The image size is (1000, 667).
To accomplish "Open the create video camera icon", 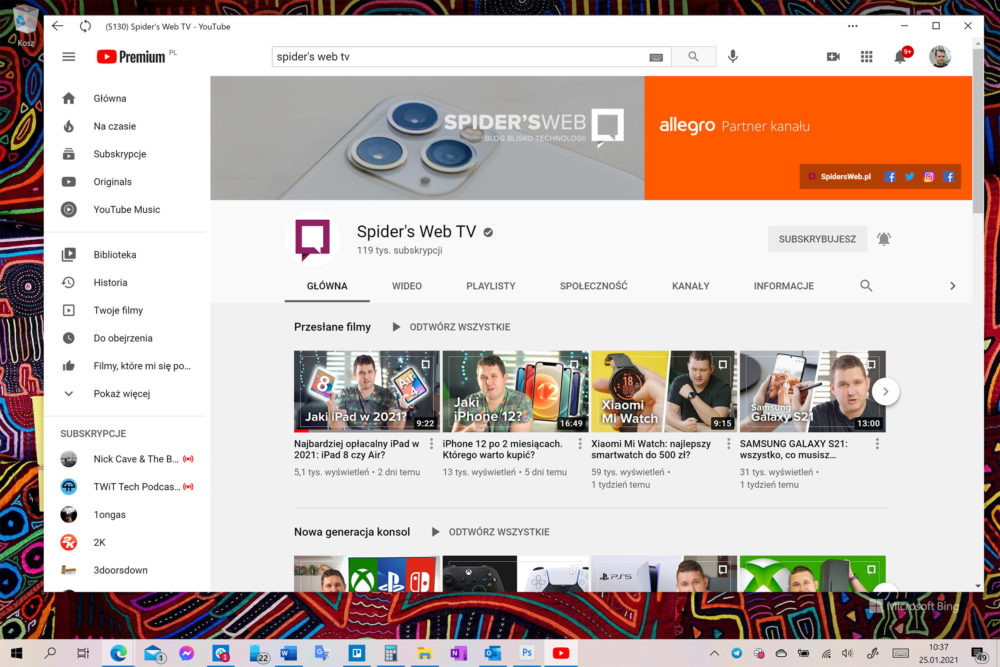I will [x=833, y=57].
